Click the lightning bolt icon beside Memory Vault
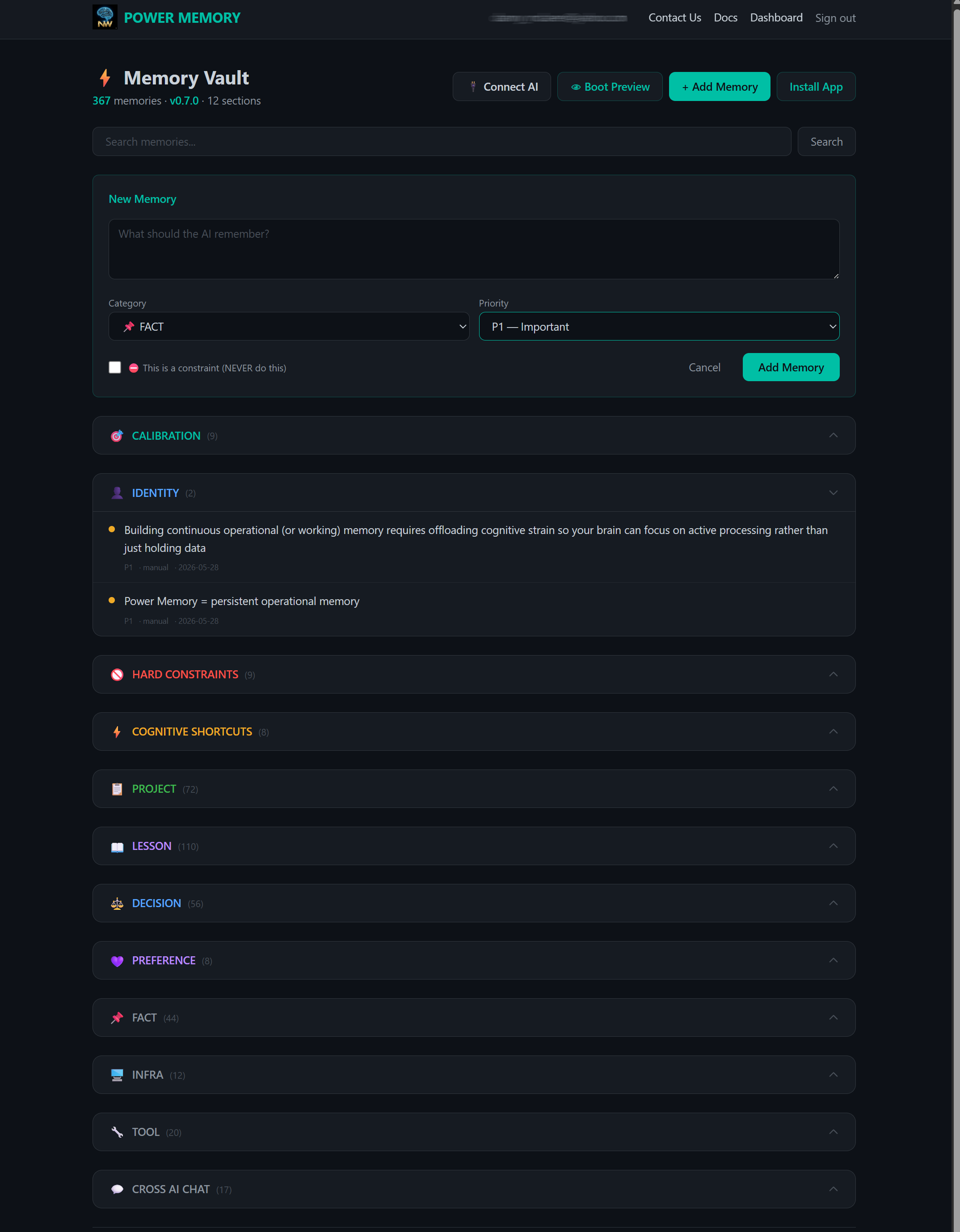 click(x=105, y=78)
